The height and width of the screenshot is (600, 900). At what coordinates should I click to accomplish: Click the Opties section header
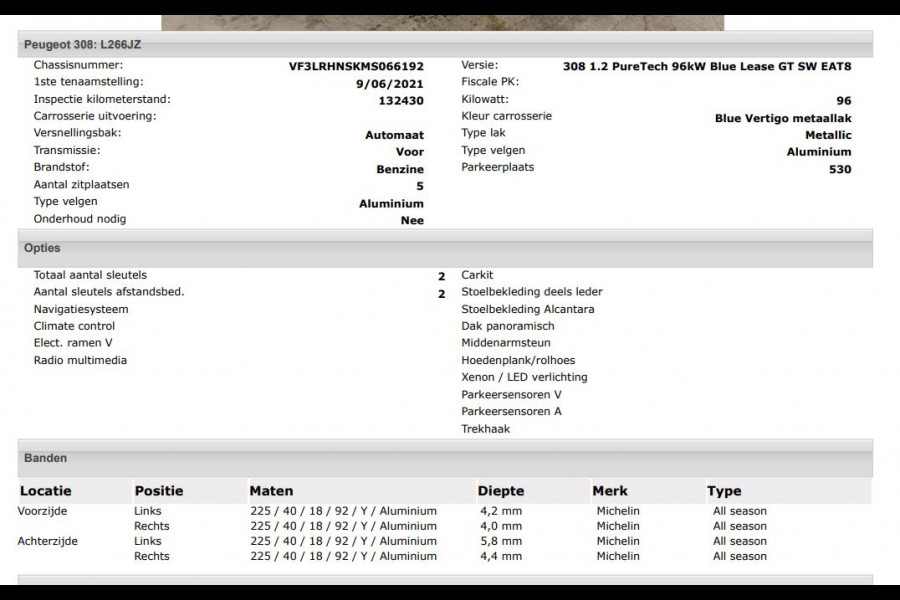(x=42, y=248)
